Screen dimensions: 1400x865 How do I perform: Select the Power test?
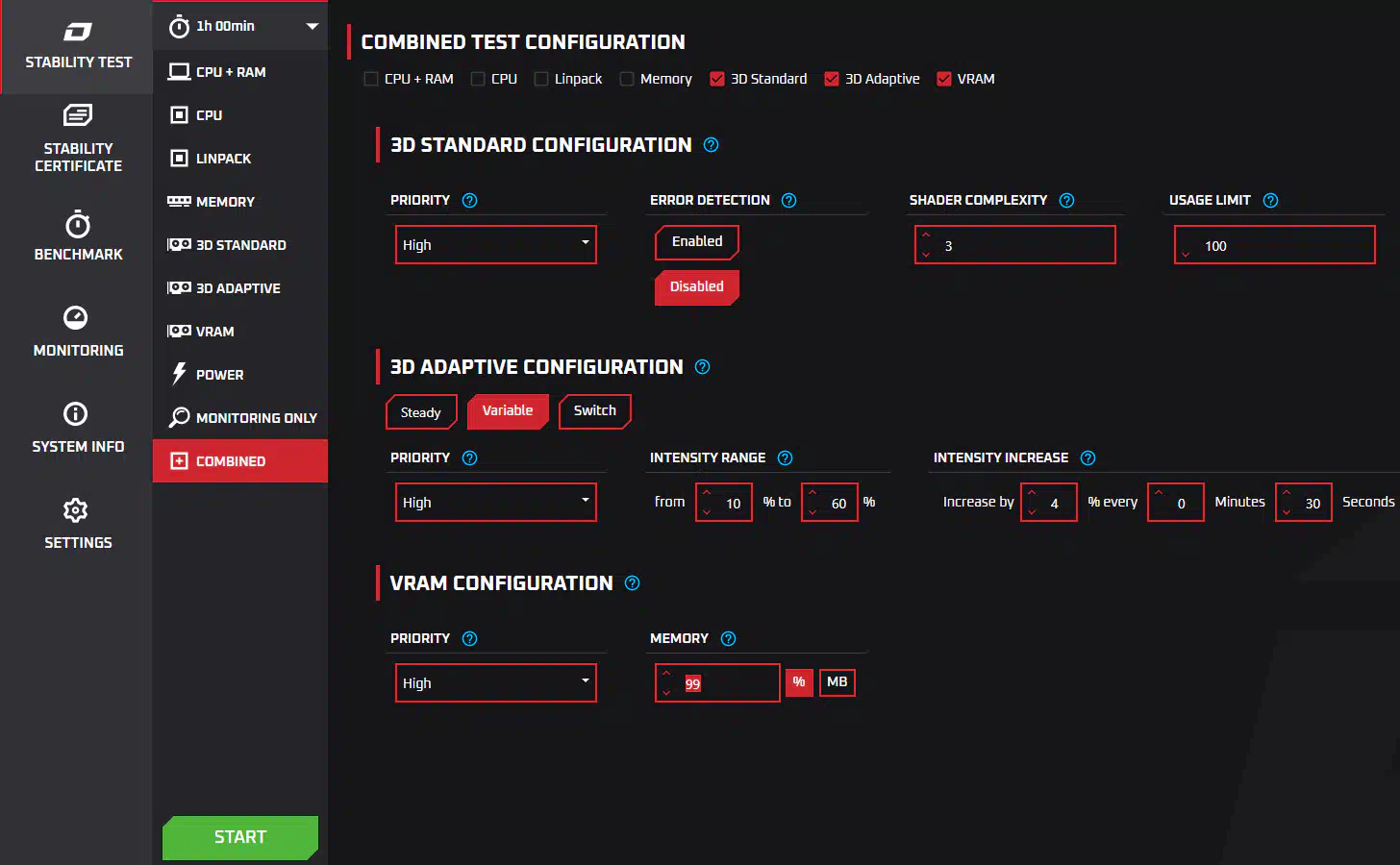pyautogui.click(x=240, y=375)
